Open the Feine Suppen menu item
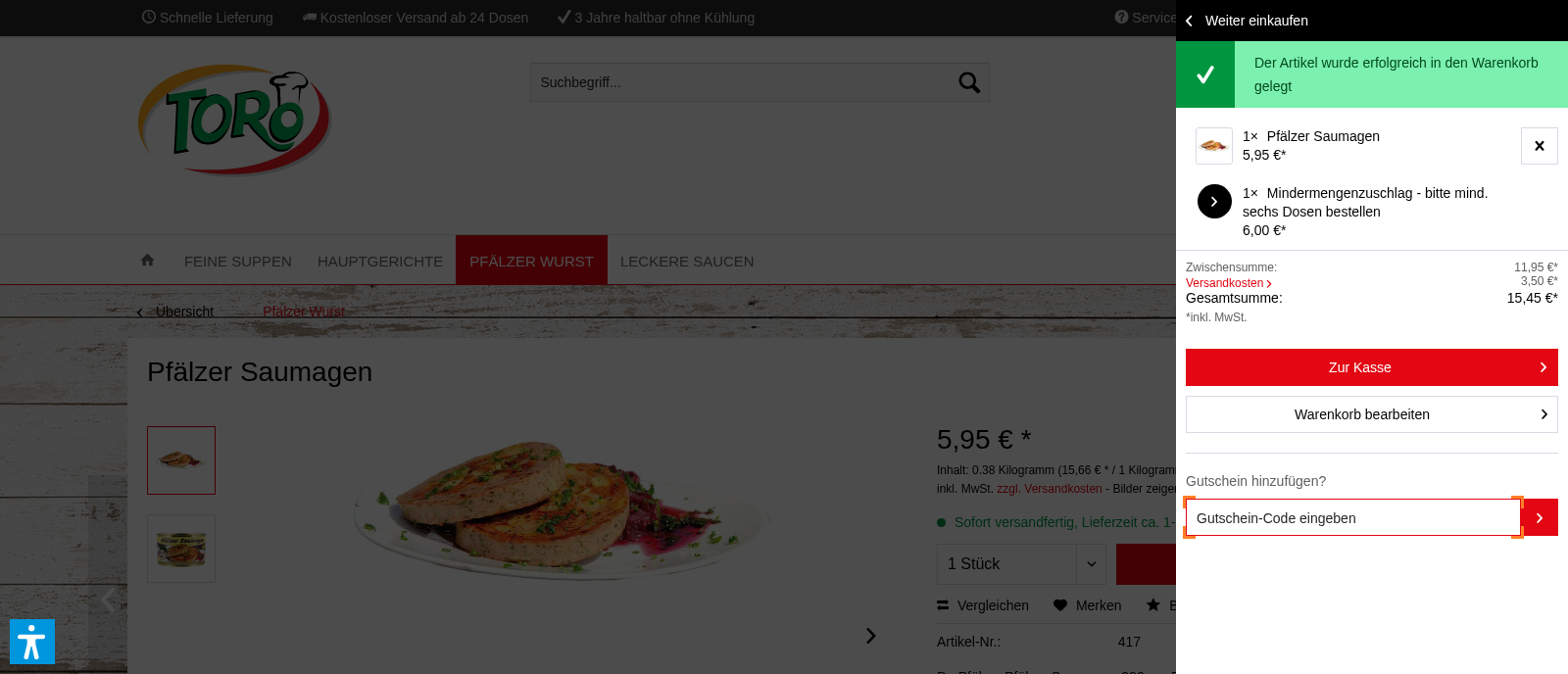Screen dimensions: 1568x674 [x=238, y=262]
